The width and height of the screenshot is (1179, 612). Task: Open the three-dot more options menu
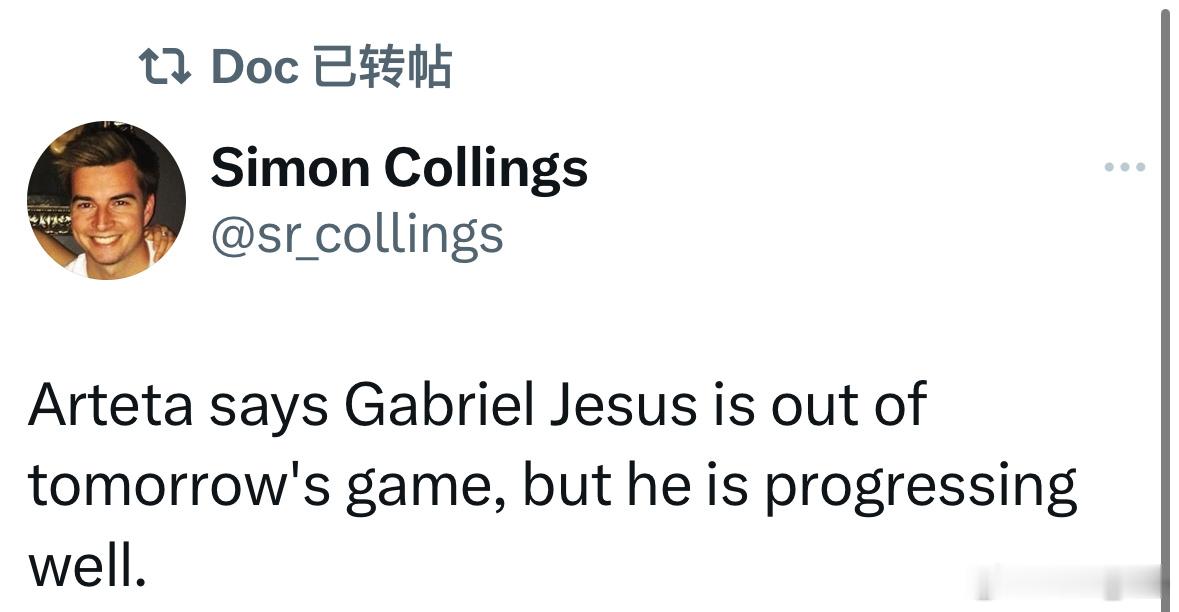pos(1124,167)
